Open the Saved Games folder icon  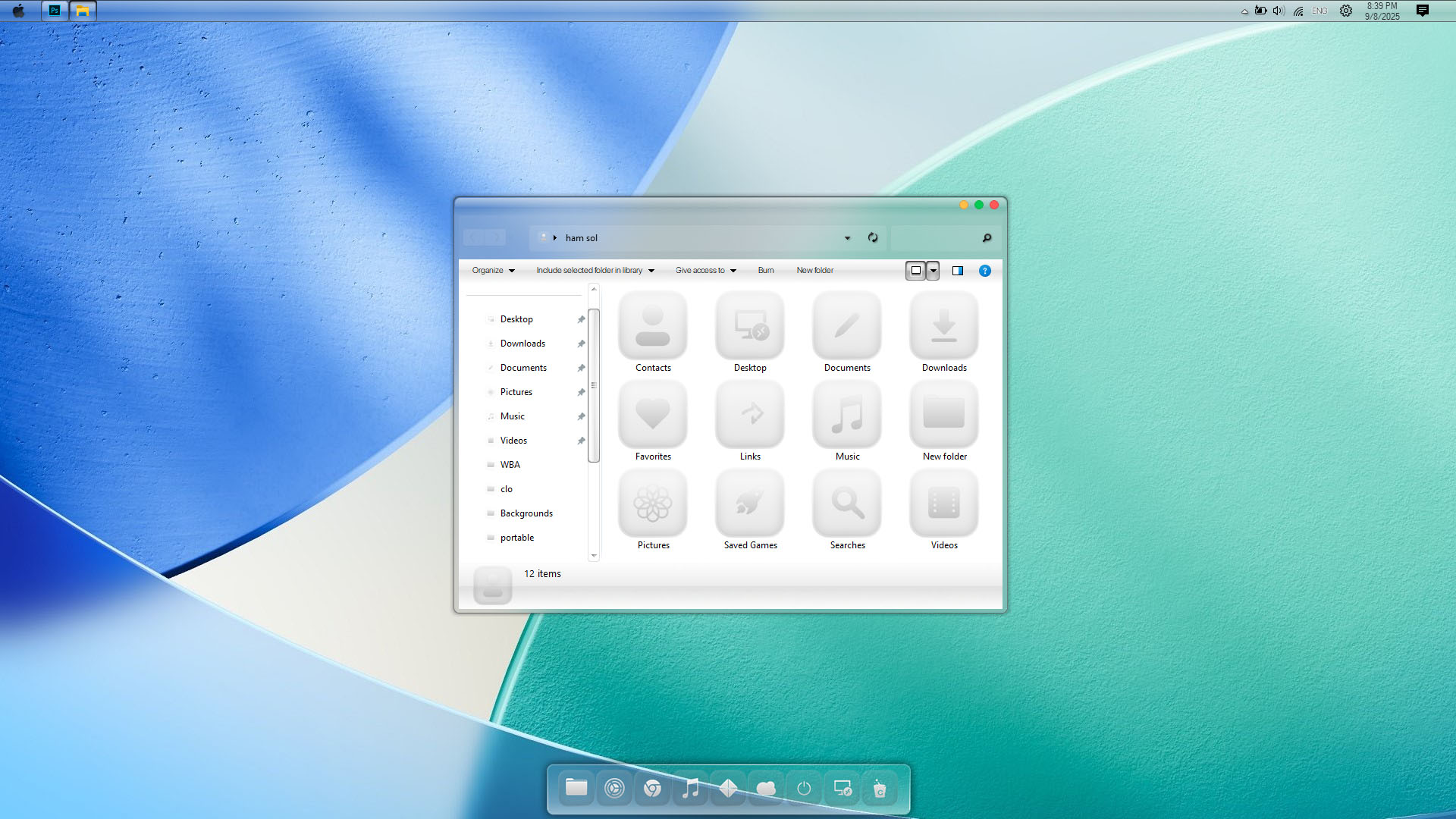tap(749, 504)
